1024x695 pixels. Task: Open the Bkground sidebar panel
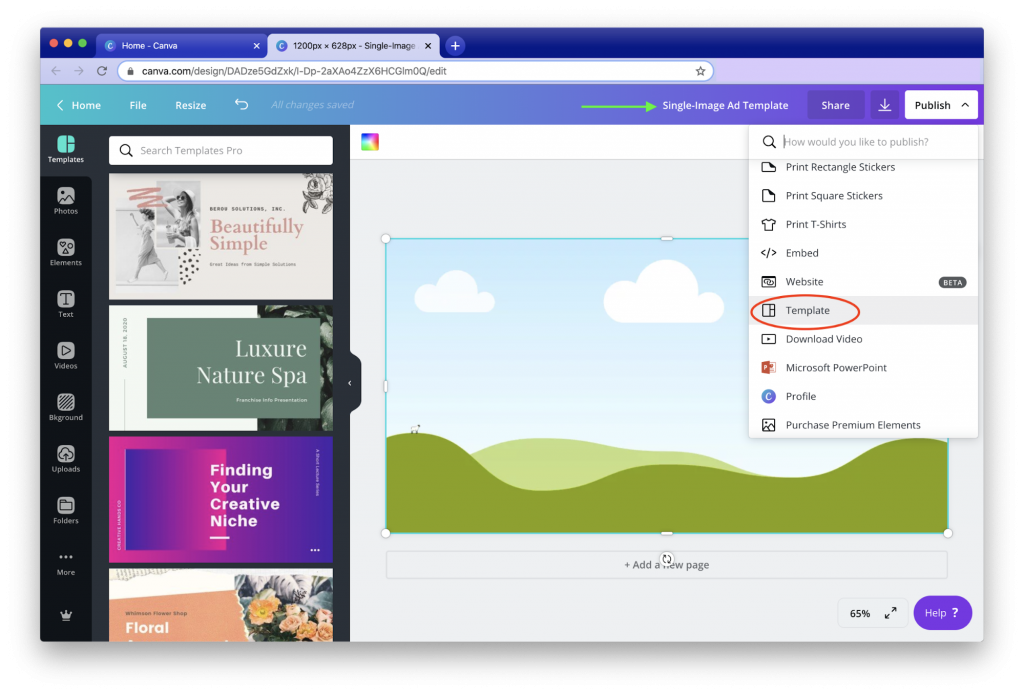tap(66, 407)
